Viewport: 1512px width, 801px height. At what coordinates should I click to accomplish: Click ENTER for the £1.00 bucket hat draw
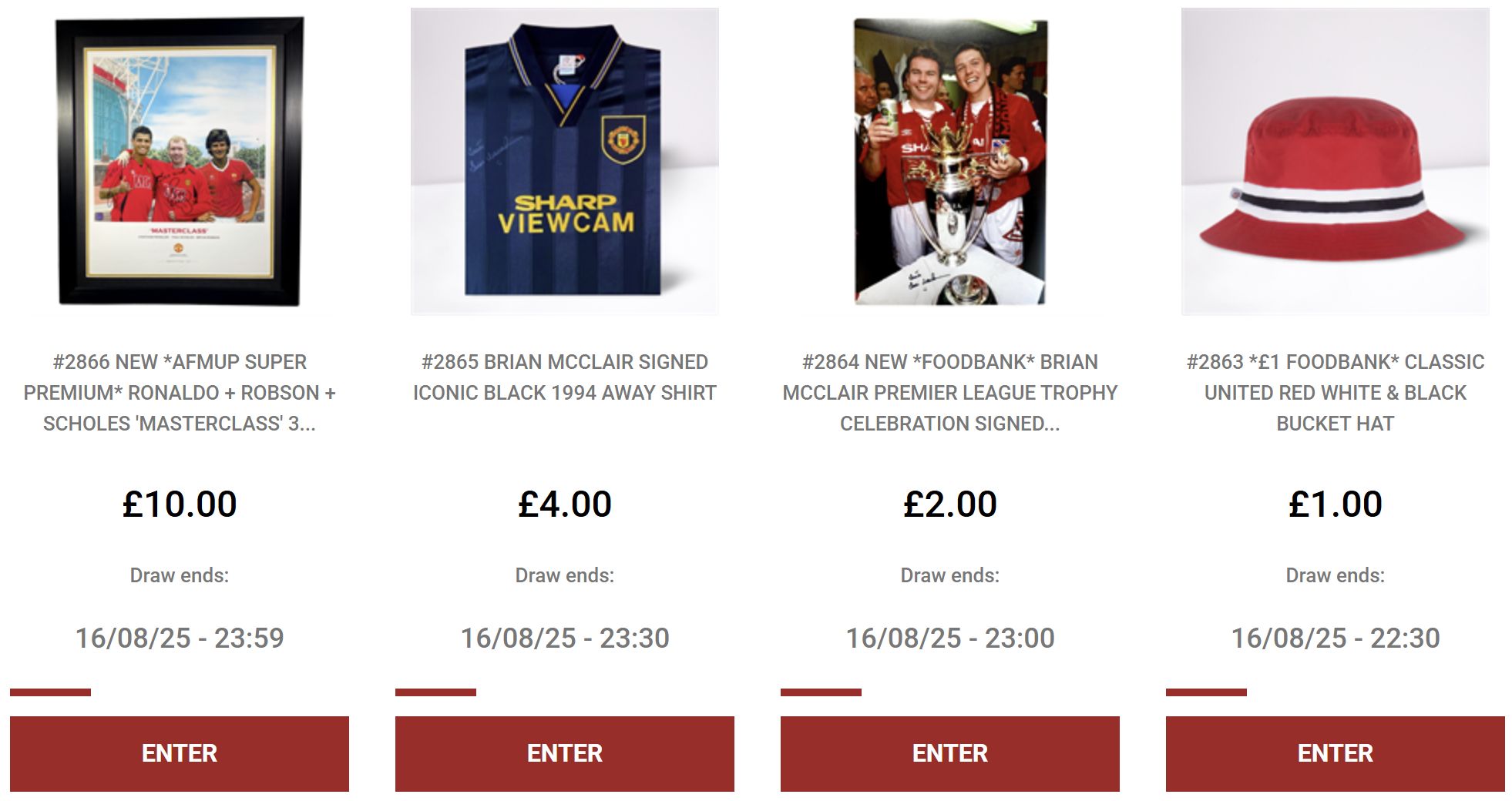[1336, 753]
